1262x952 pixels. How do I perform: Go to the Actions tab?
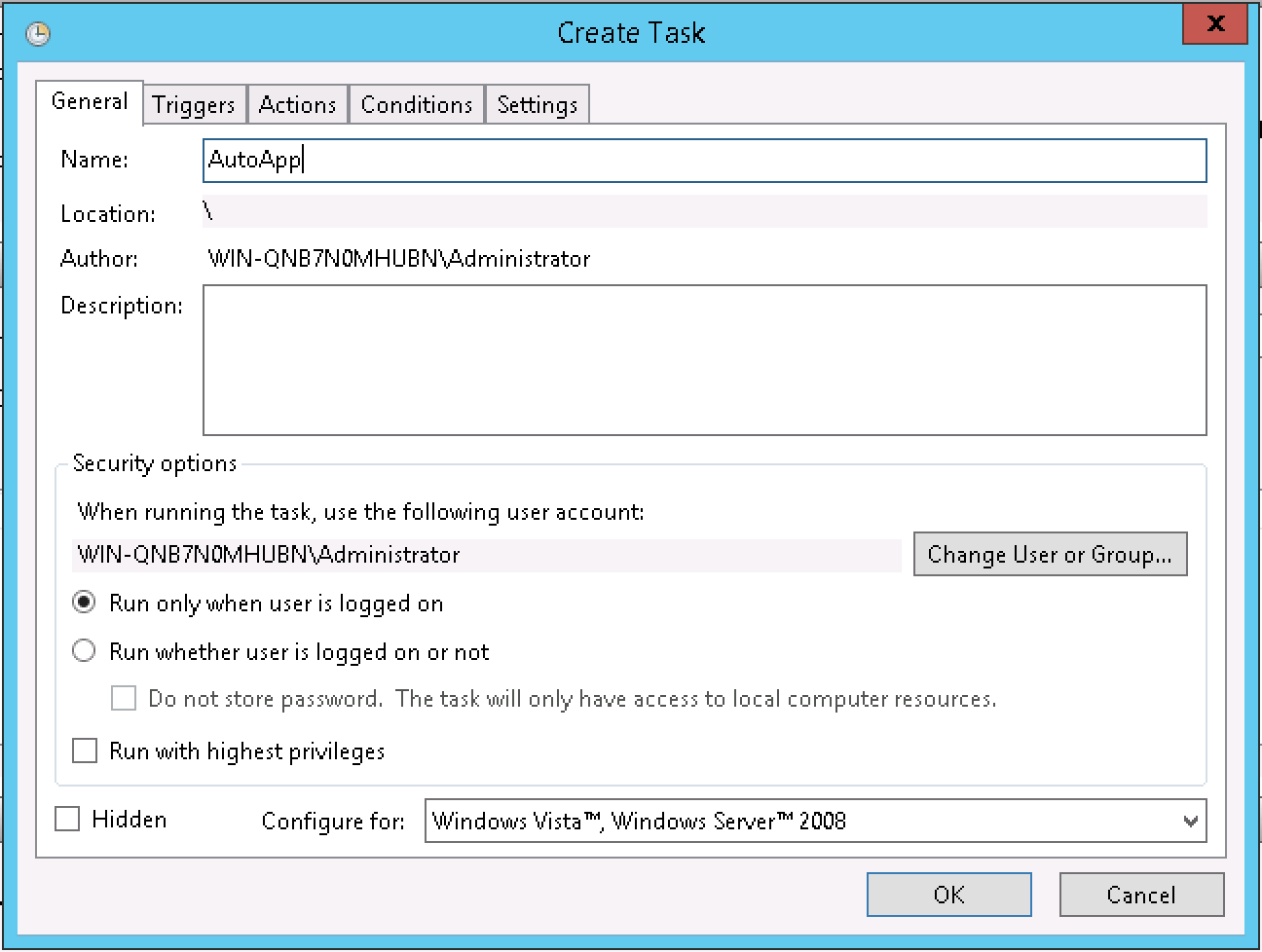coord(297,105)
